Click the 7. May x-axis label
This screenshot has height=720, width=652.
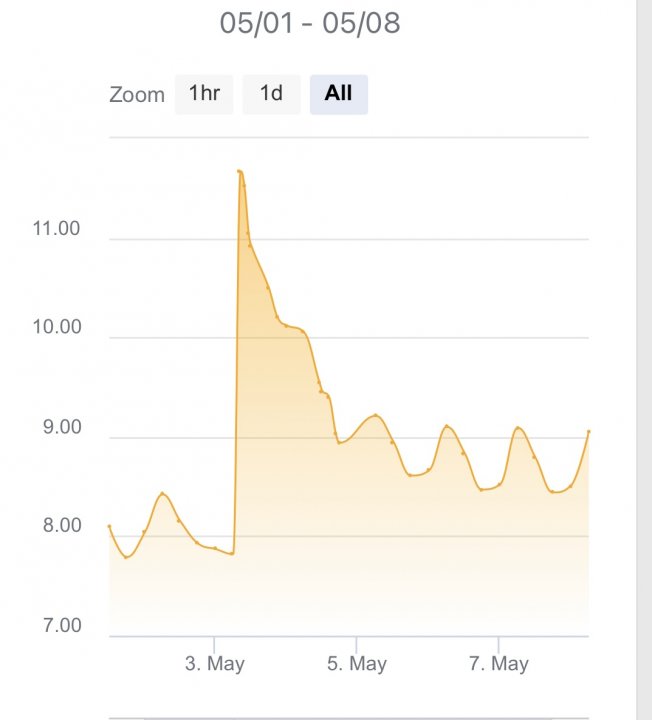(x=499, y=663)
